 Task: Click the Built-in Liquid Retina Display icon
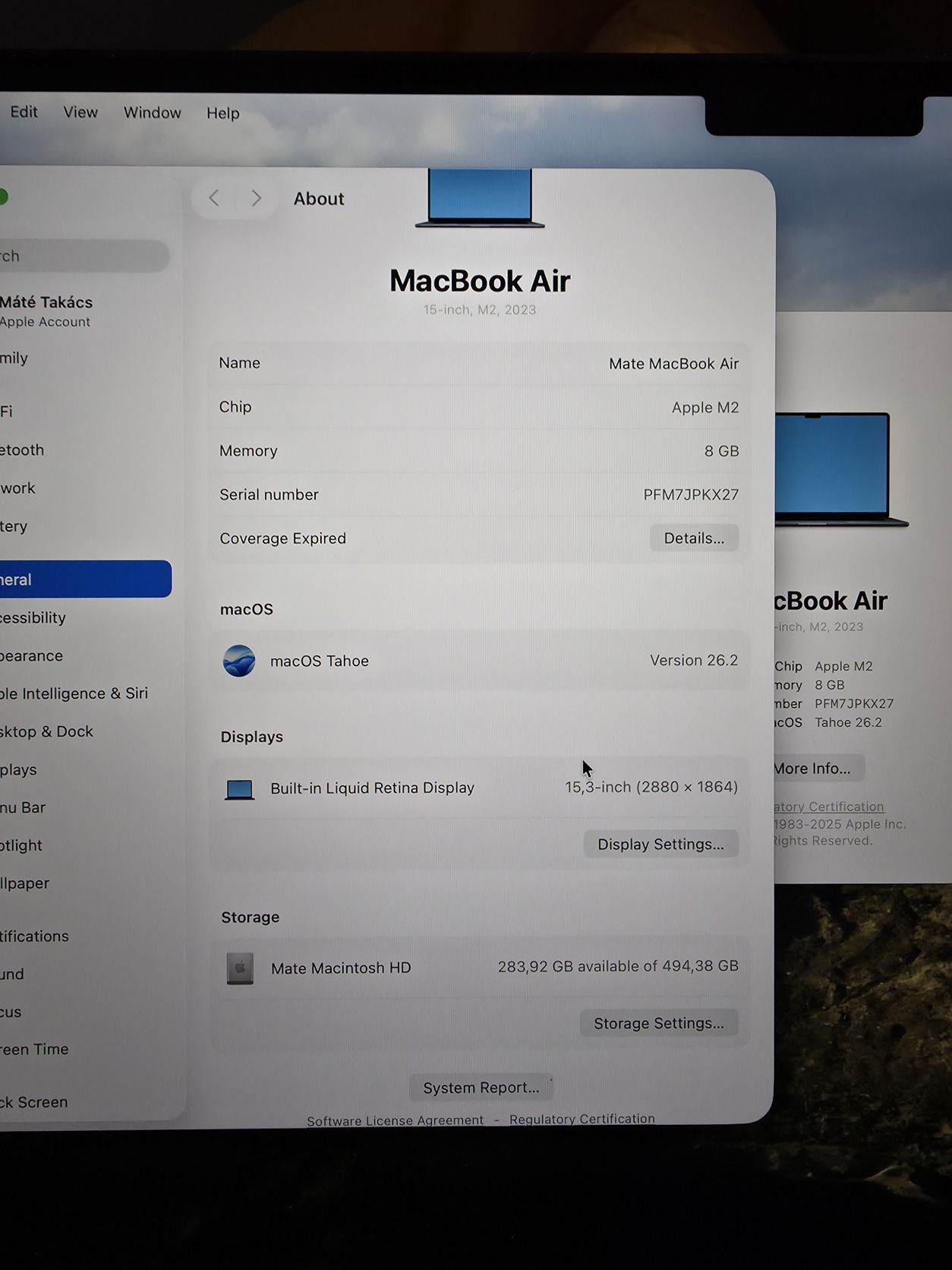tap(240, 789)
